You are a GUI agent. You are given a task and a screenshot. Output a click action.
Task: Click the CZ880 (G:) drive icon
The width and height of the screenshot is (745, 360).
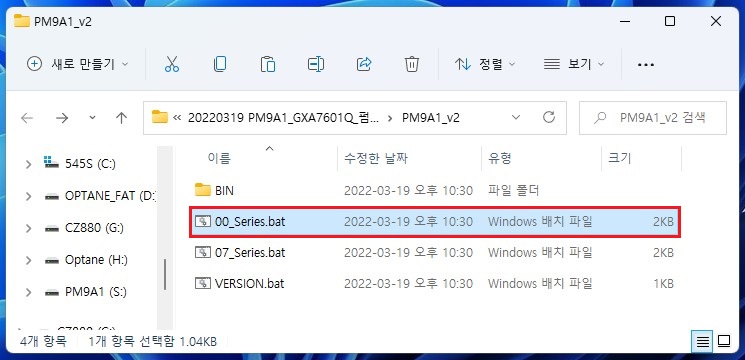click(x=52, y=228)
